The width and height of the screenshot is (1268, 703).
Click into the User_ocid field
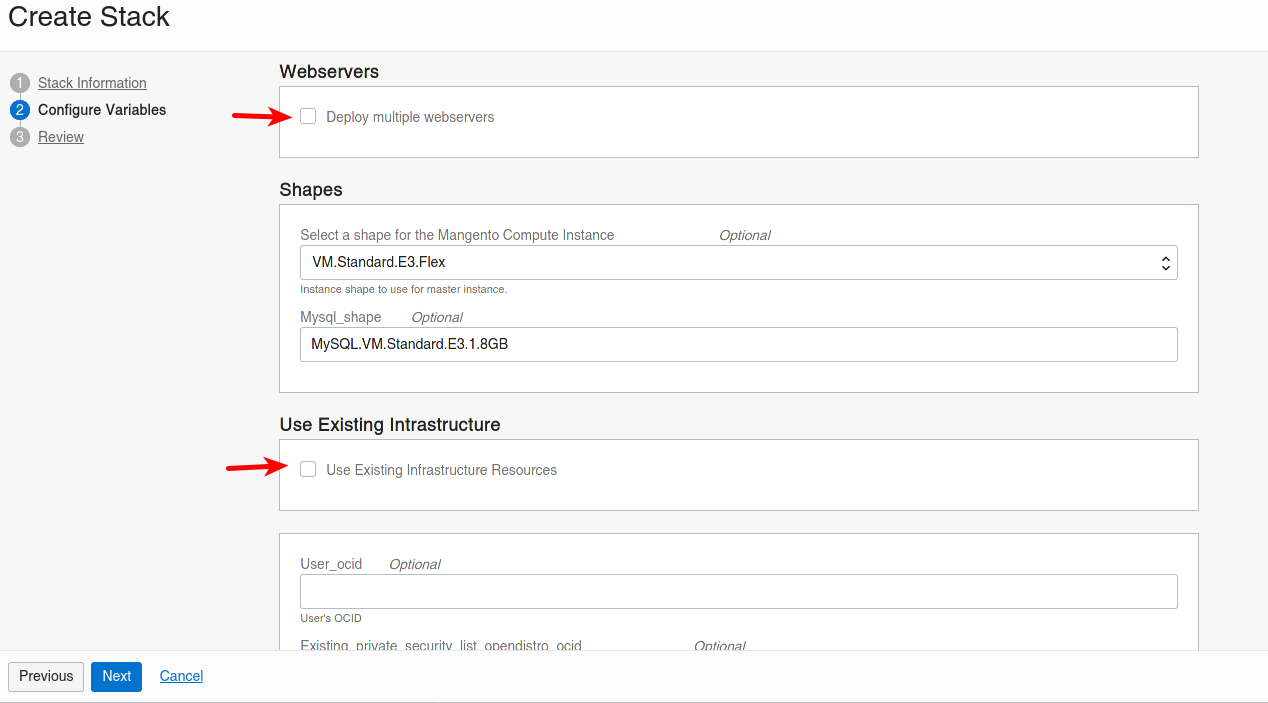(738, 591)
